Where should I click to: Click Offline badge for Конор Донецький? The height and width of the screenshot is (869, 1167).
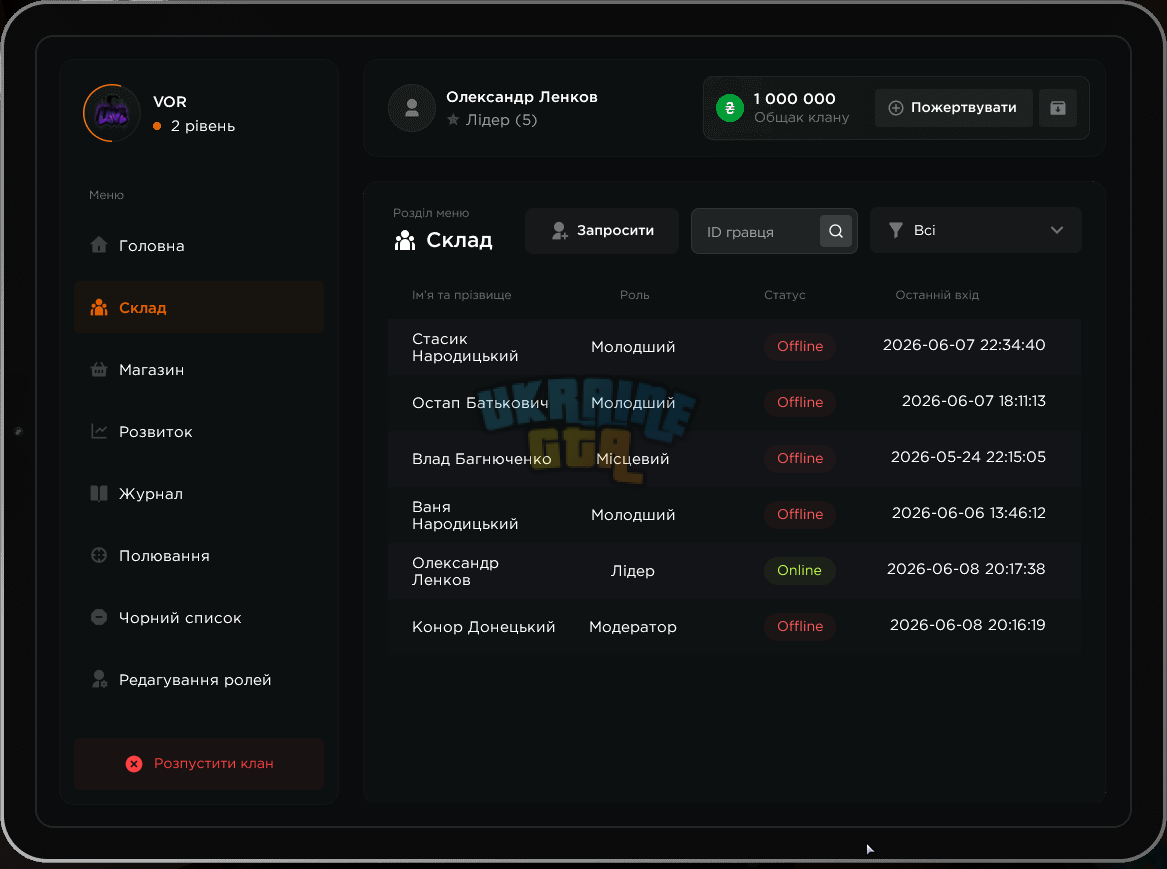tap(799, 626)
